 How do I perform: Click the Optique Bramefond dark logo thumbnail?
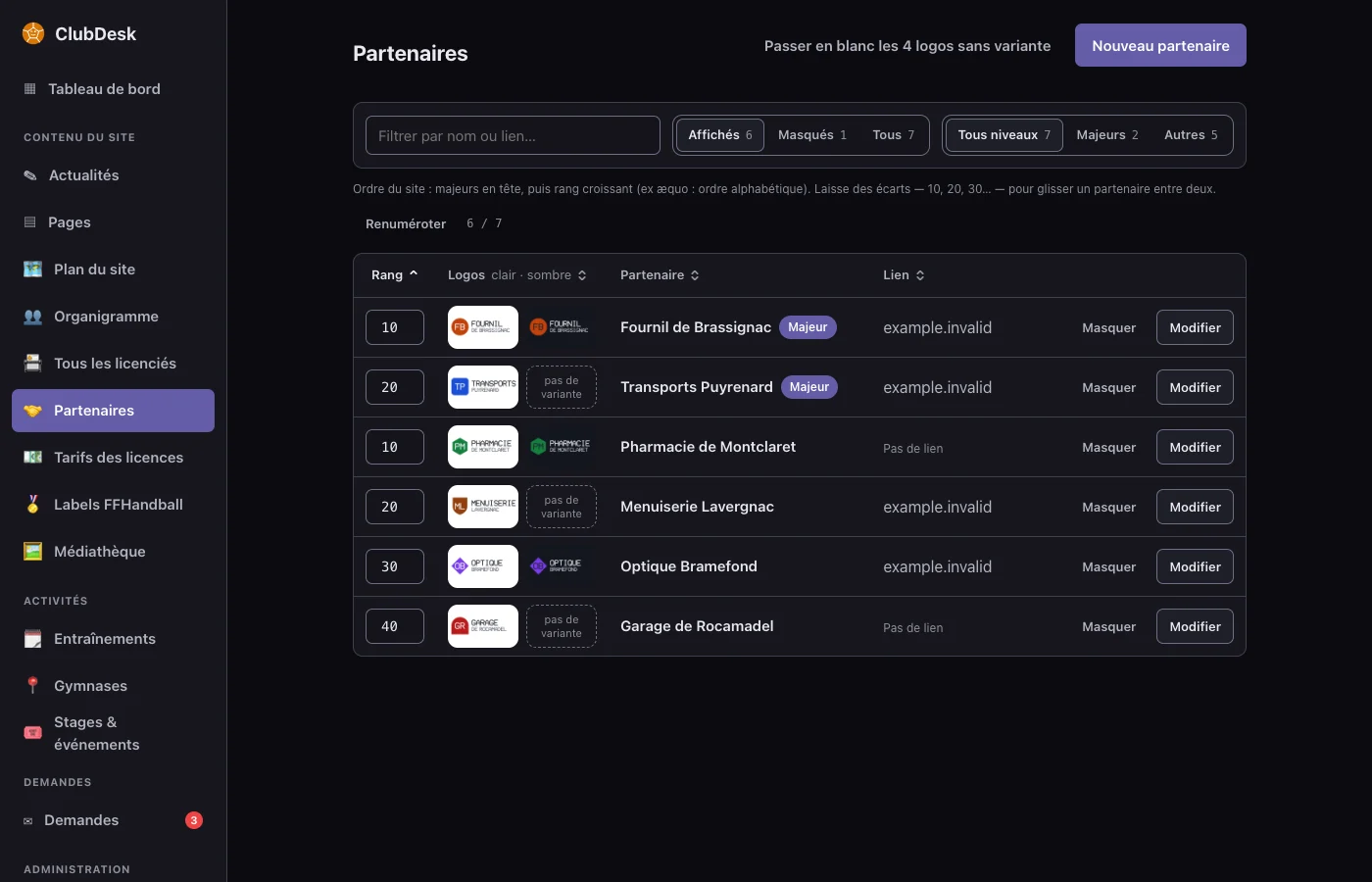click(562, 566)
